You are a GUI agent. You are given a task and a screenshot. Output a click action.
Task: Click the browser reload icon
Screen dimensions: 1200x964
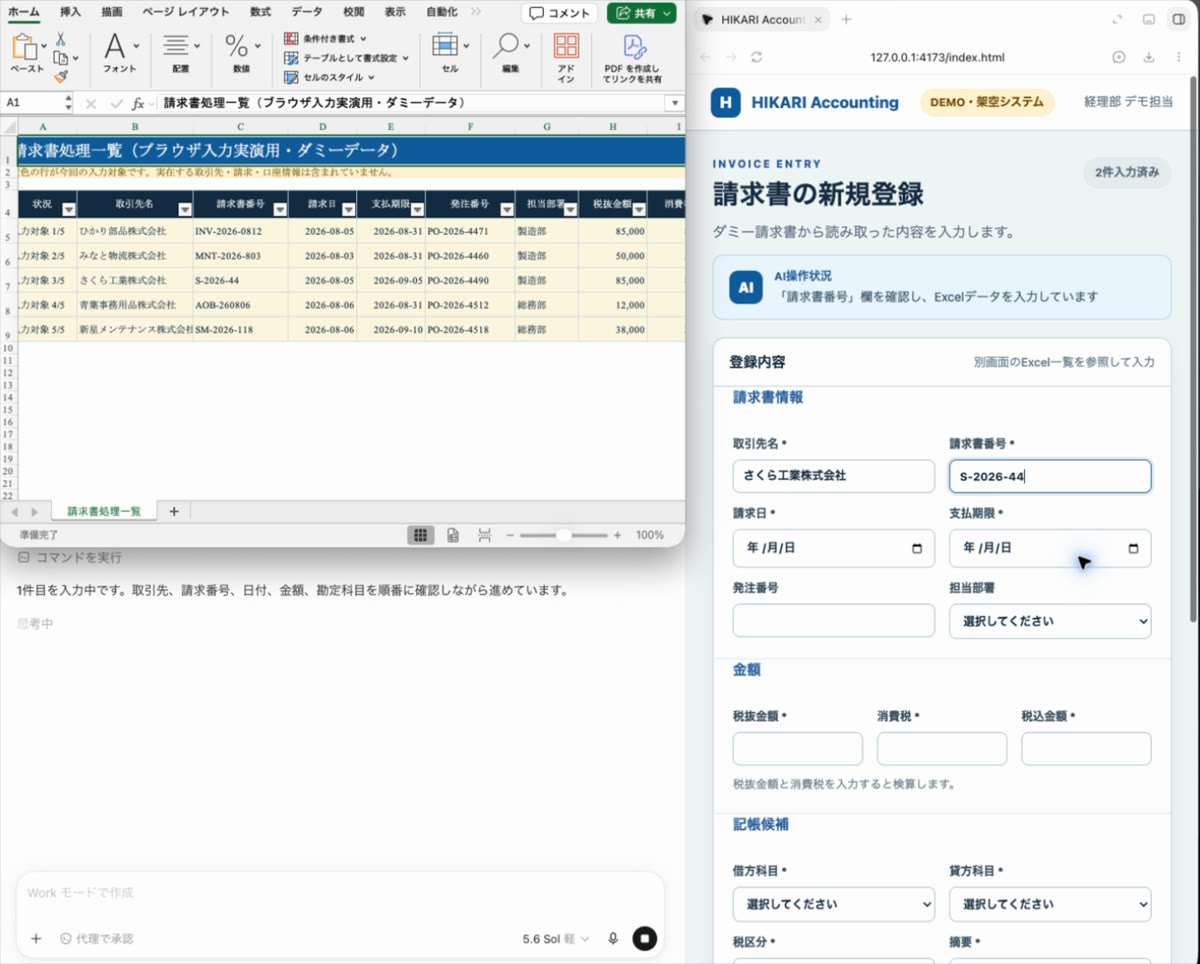pyautogui.click(x=757, y=57)
